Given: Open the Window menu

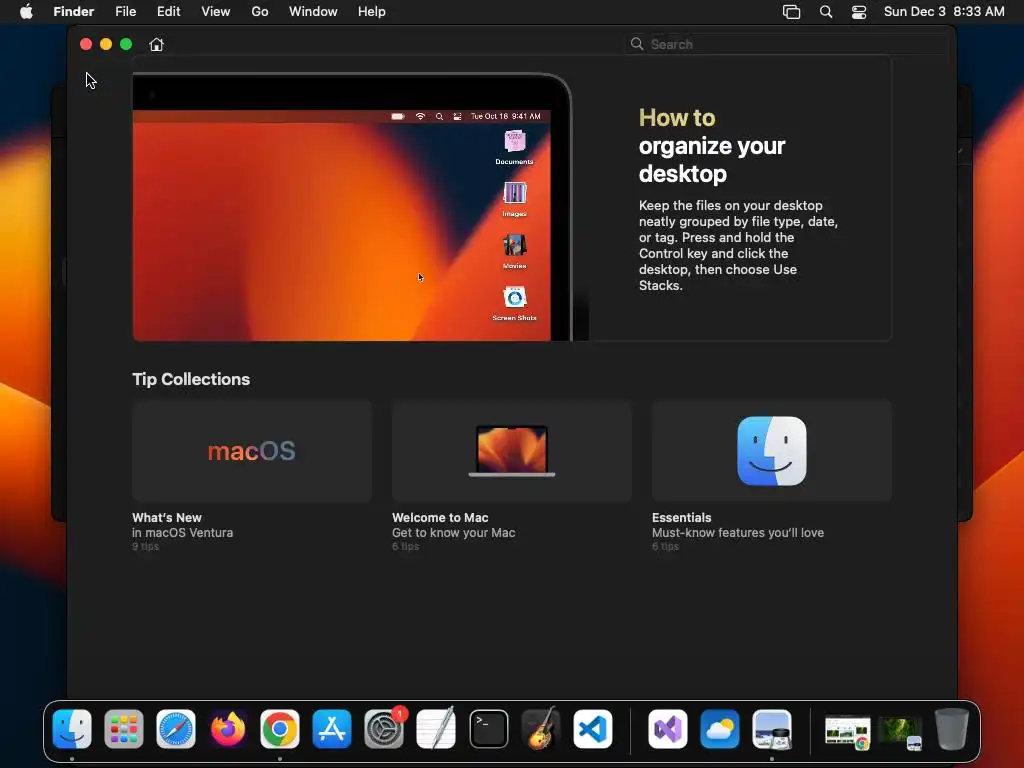Looking at the screenshot, I should [313, 12].
